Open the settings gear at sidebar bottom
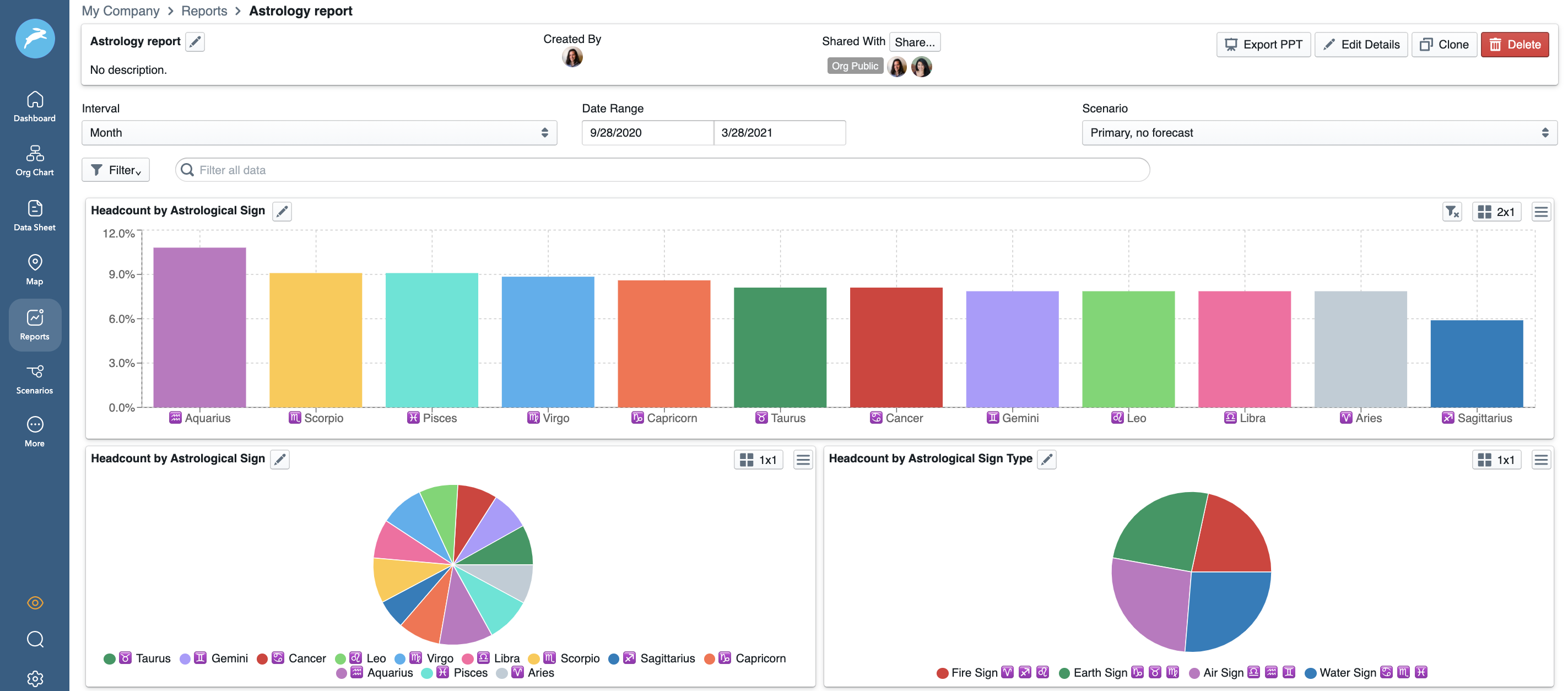 click(35, 678)
